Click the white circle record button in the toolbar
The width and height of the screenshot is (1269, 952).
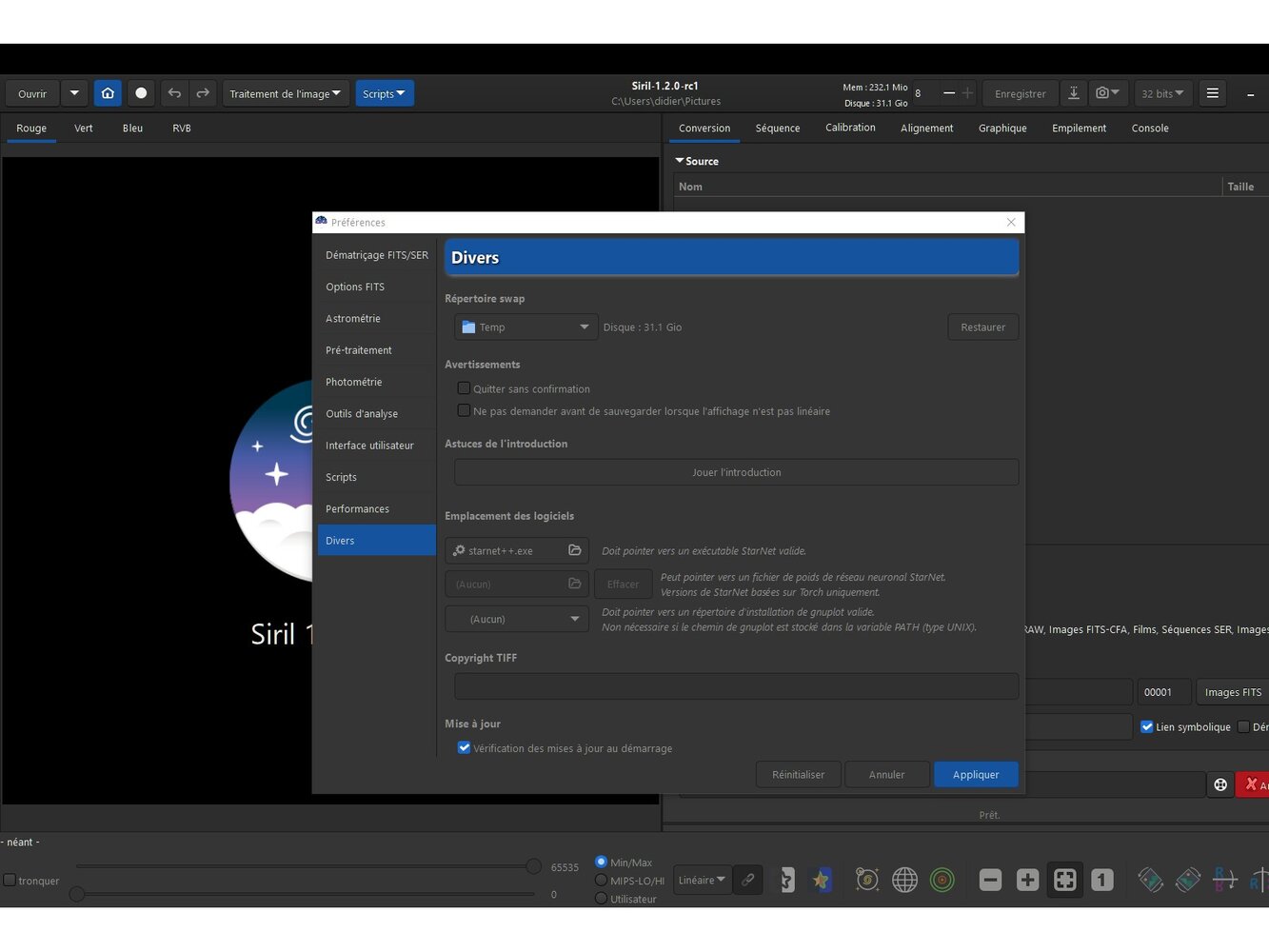[141, 93]
